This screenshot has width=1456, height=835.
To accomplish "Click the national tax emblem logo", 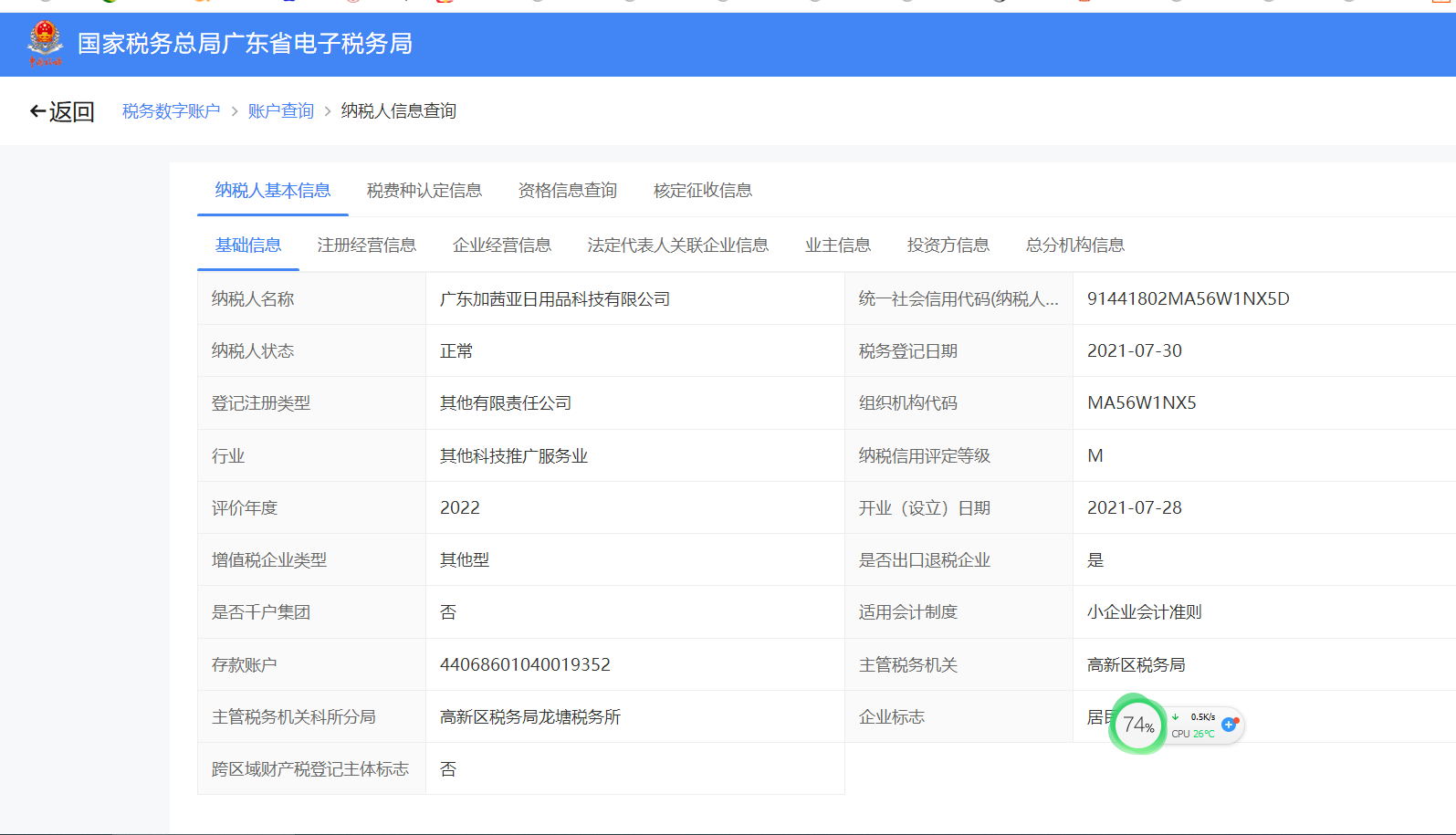I will pos(45,44).
